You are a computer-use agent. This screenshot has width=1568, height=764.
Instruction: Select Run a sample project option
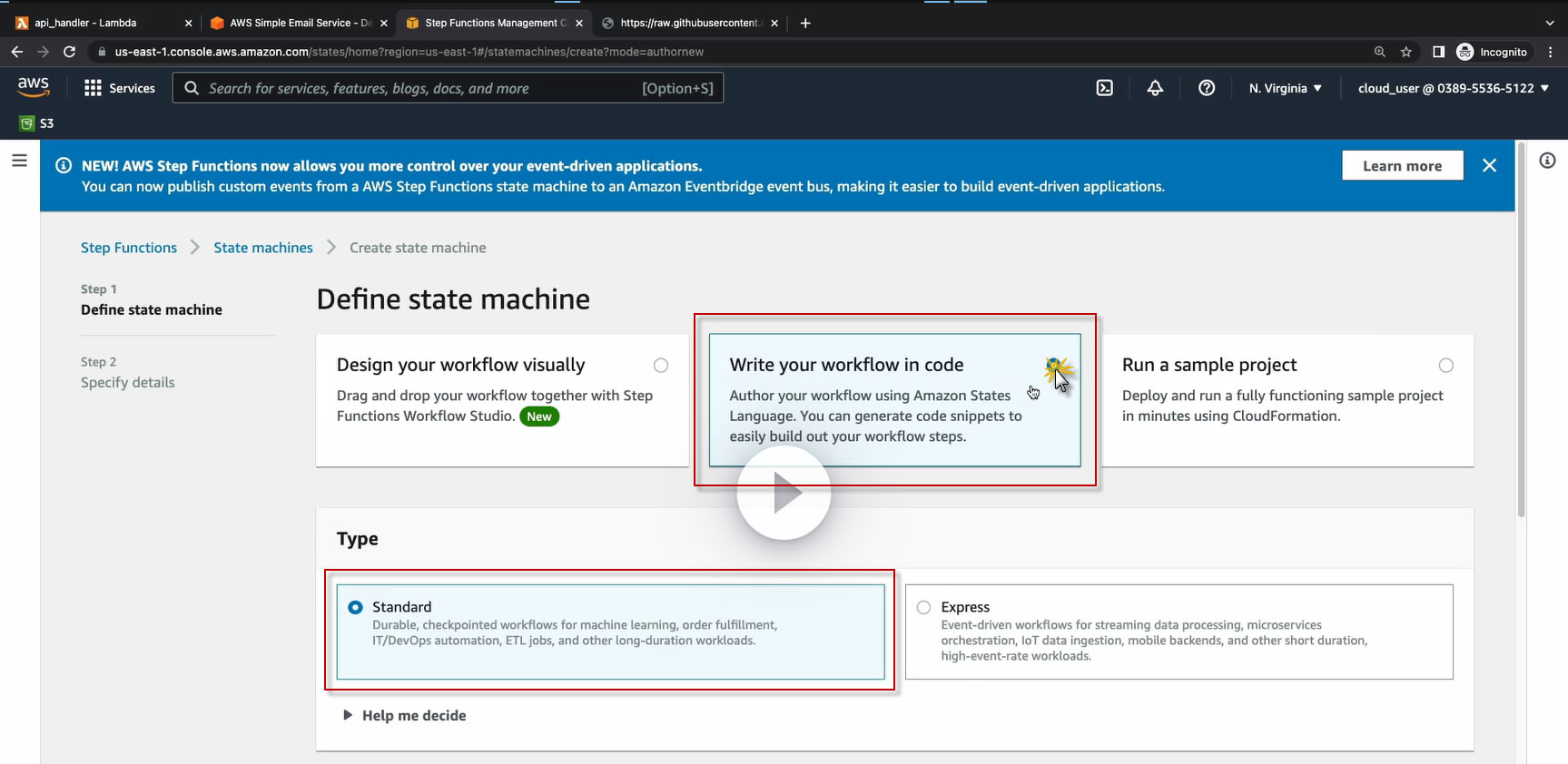coord(1445,366)
